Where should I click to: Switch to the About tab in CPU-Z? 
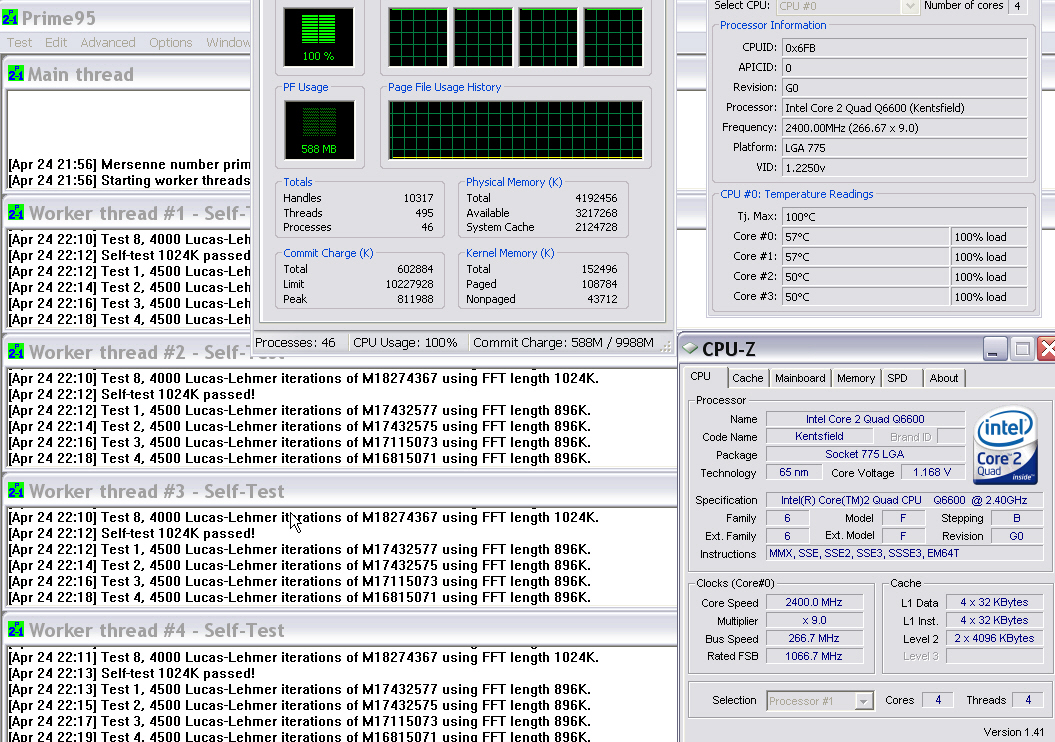tap(943, 378)
